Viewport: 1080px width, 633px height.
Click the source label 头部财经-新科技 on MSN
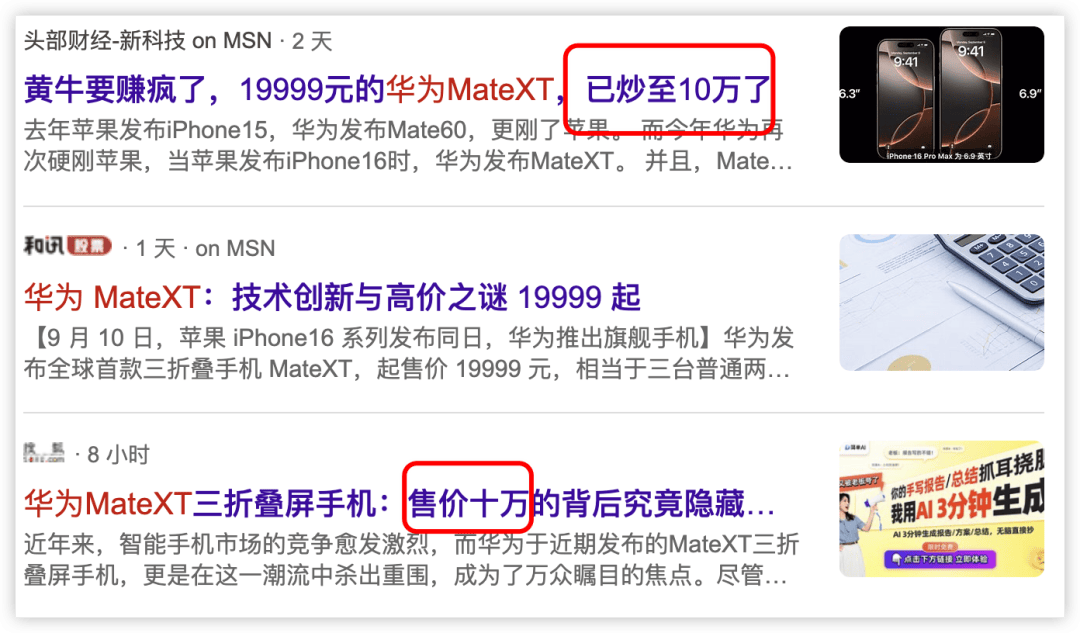pos(148,41)
